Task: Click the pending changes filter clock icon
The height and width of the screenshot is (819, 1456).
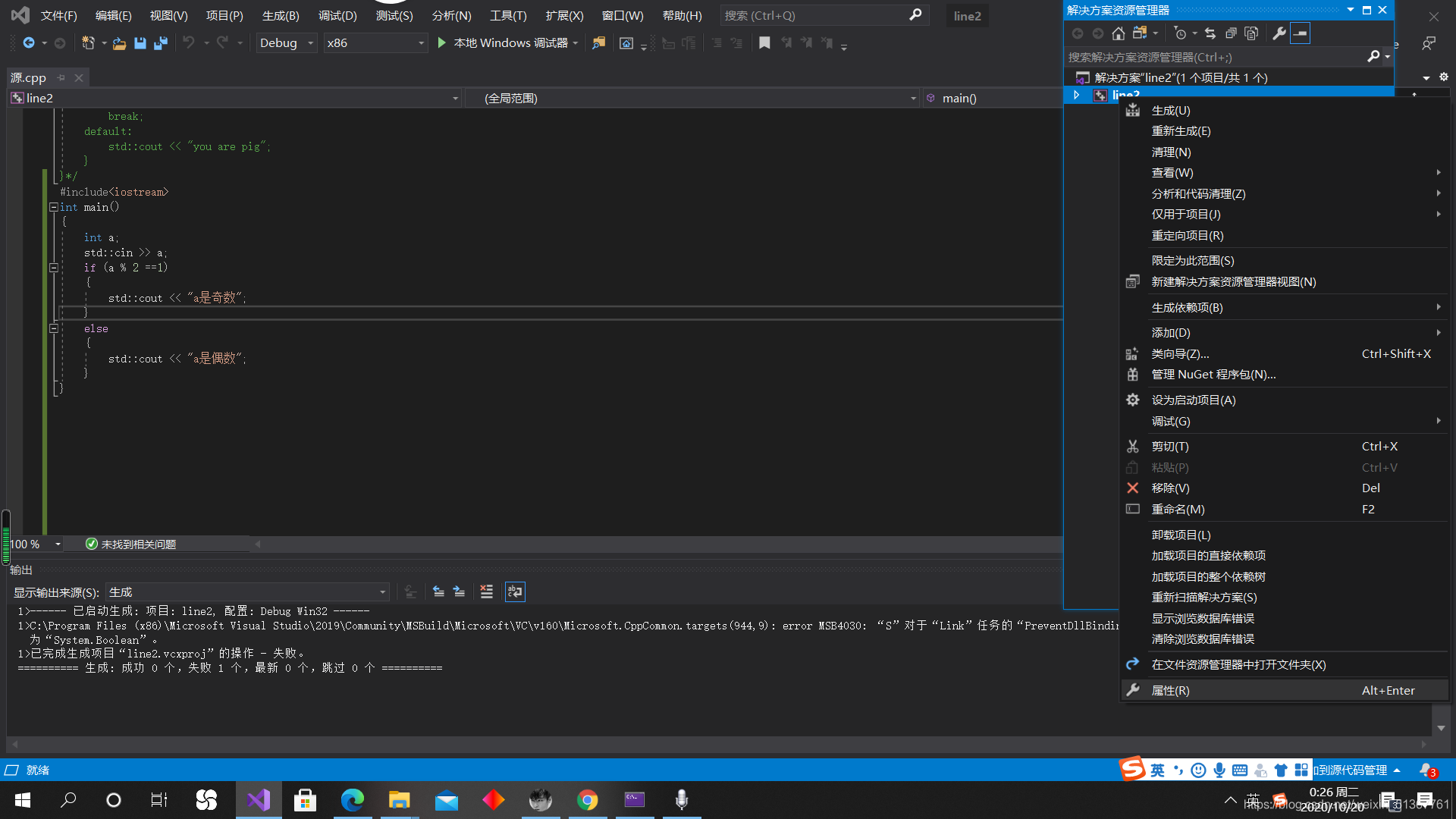Action: click(x=1180, y=33)
